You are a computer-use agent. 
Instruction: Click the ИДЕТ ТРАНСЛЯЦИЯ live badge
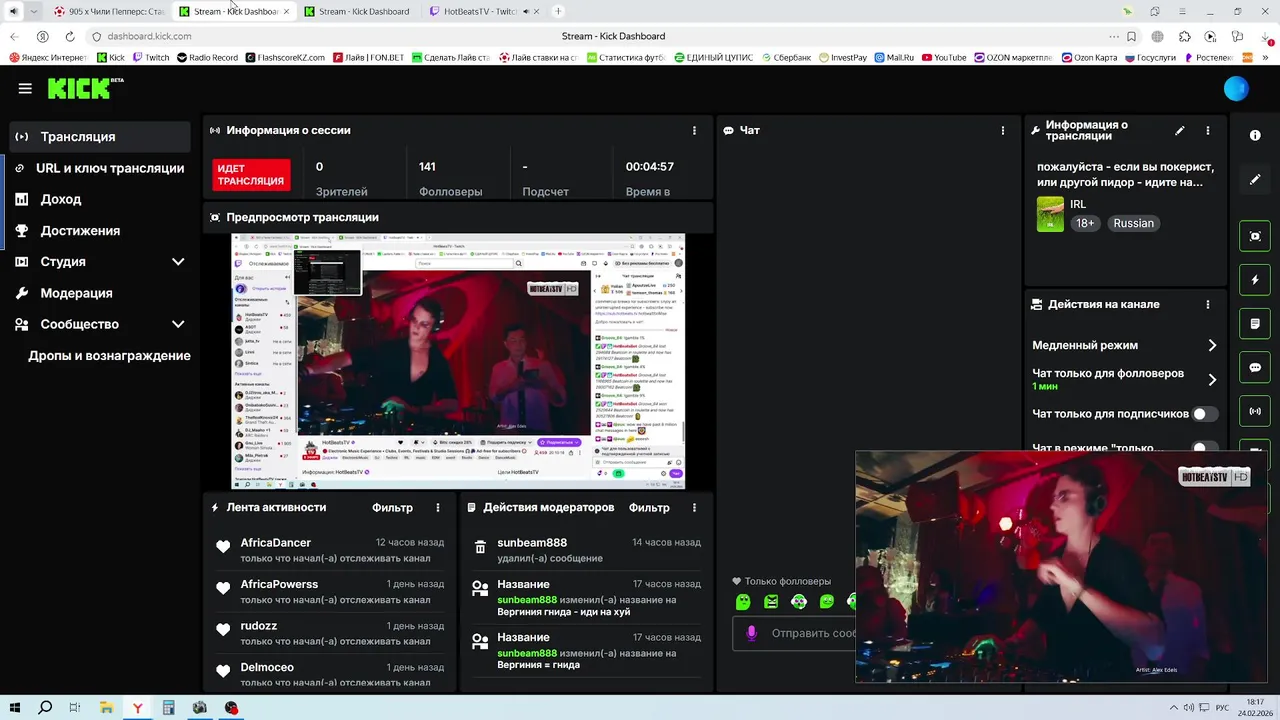coord(251,175)
